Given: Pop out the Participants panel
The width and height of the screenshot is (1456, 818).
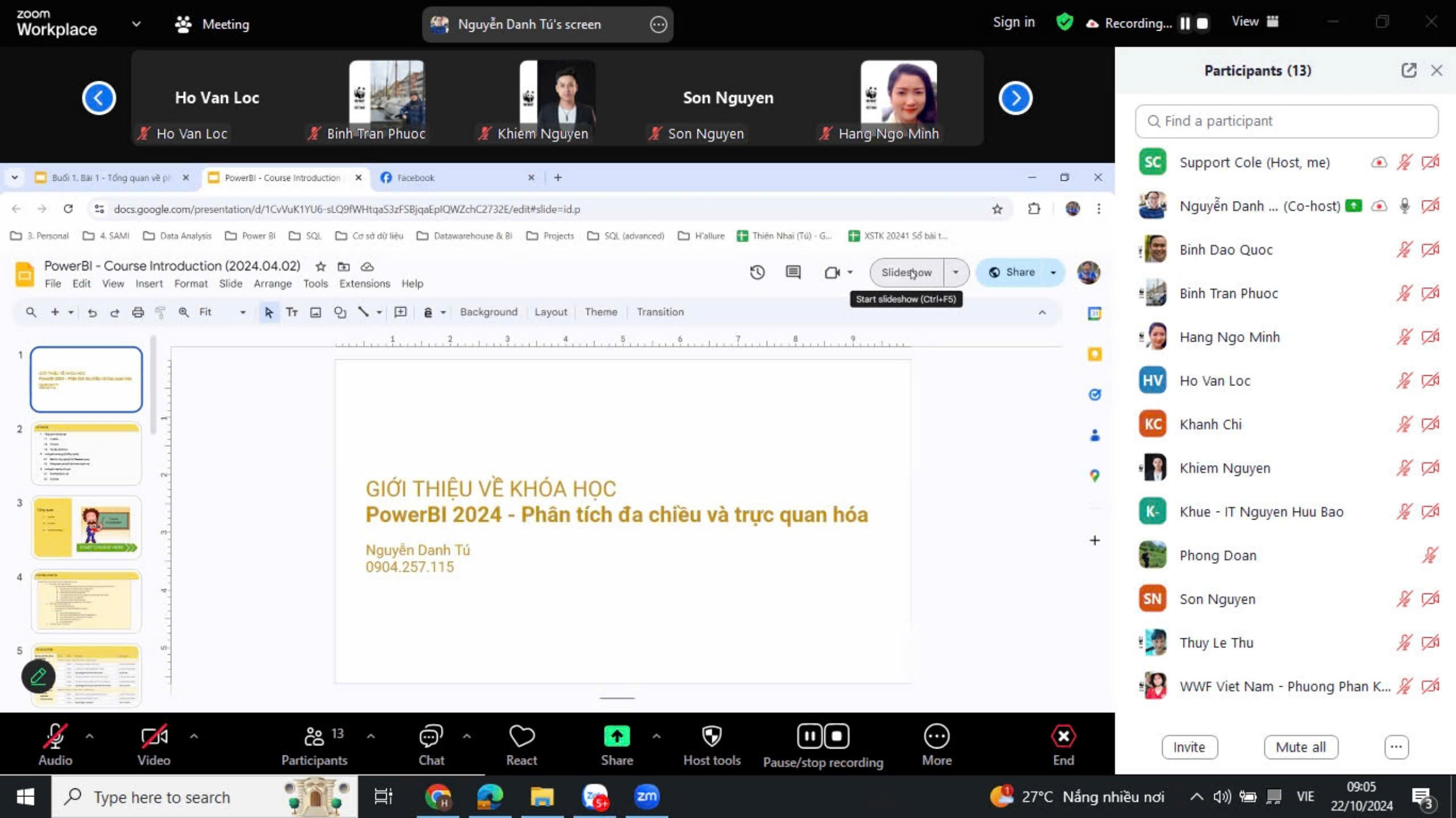Looking at the screenshot, I should [x=1408, y=70].
